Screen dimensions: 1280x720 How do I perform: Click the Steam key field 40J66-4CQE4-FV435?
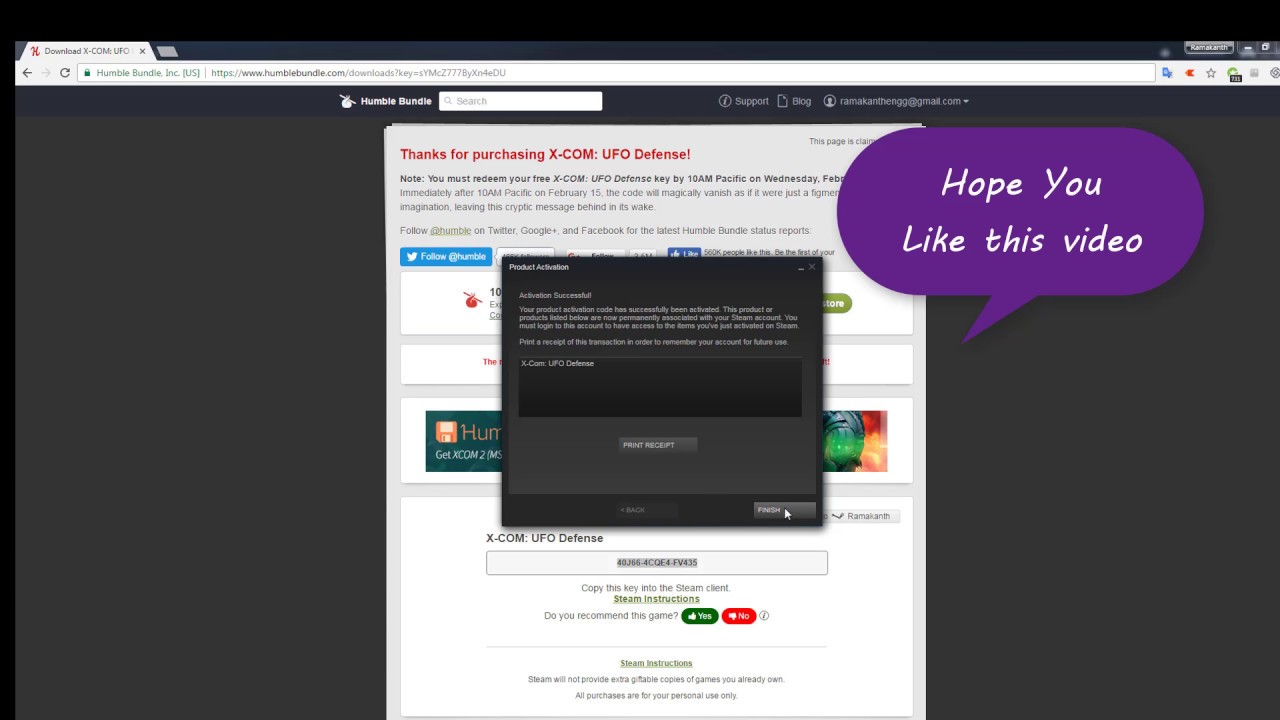click(657, 563)
